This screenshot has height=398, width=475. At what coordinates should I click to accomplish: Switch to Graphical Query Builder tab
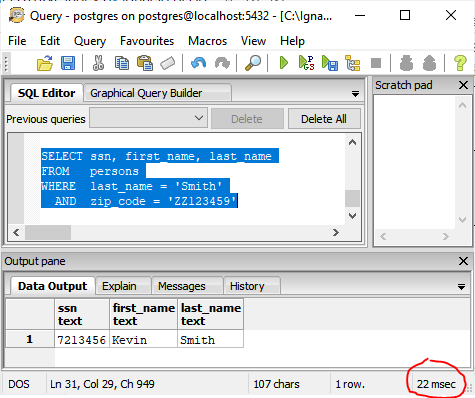tap(146, 93)
